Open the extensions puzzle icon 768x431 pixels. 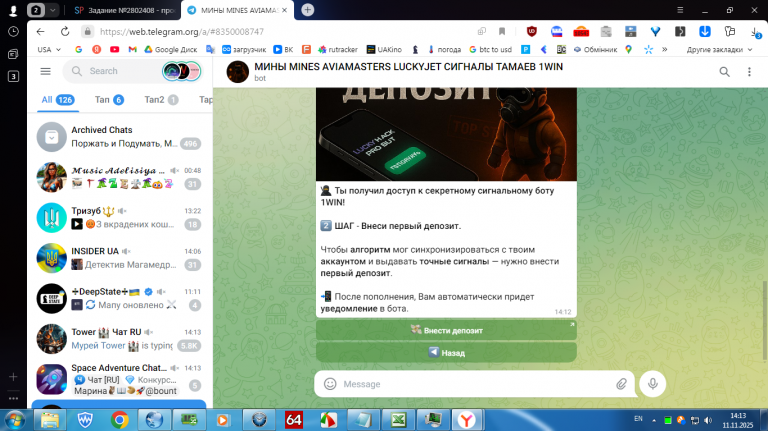[730, 31]
